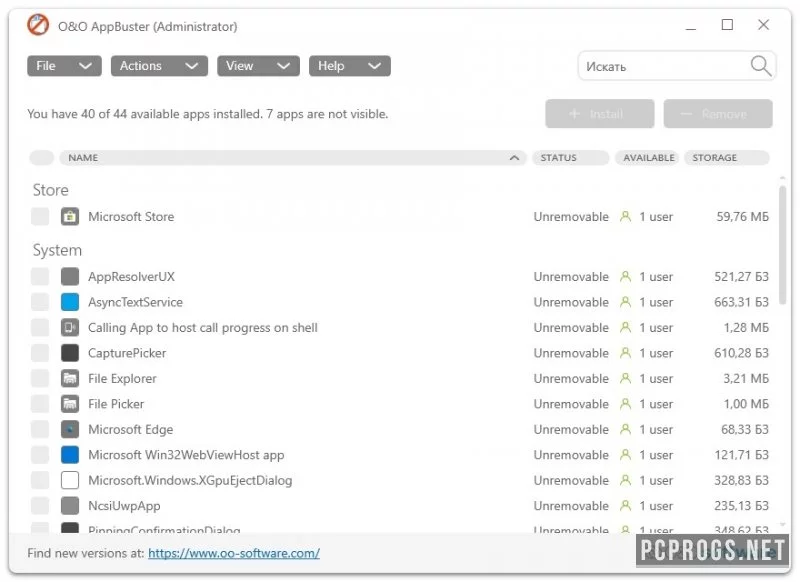Click the app list vertical scrollbar

click(x=783, y=246)
